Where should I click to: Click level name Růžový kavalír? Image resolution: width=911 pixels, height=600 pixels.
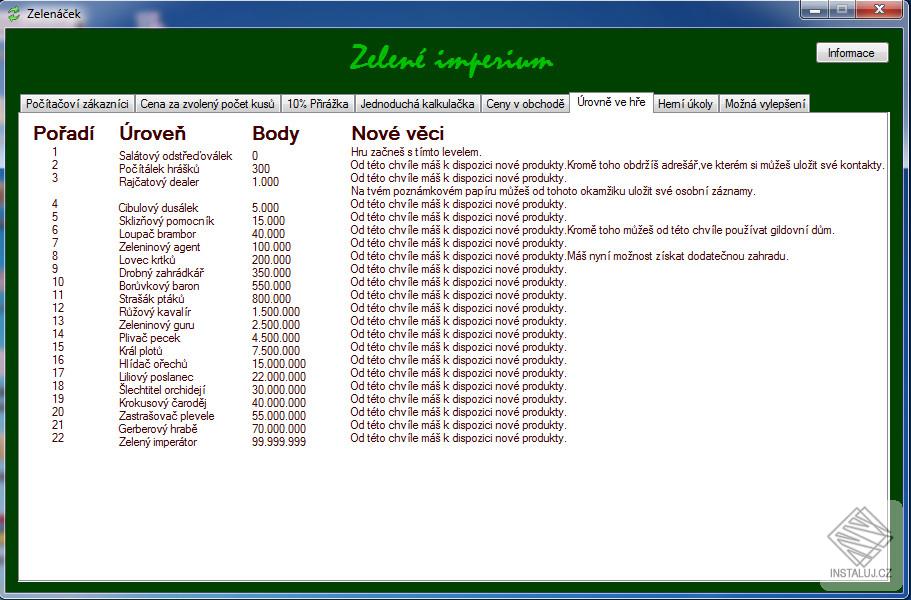pos(155,312)
